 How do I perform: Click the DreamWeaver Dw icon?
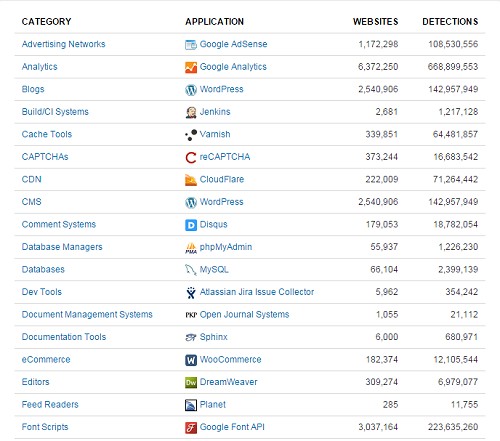191,383
